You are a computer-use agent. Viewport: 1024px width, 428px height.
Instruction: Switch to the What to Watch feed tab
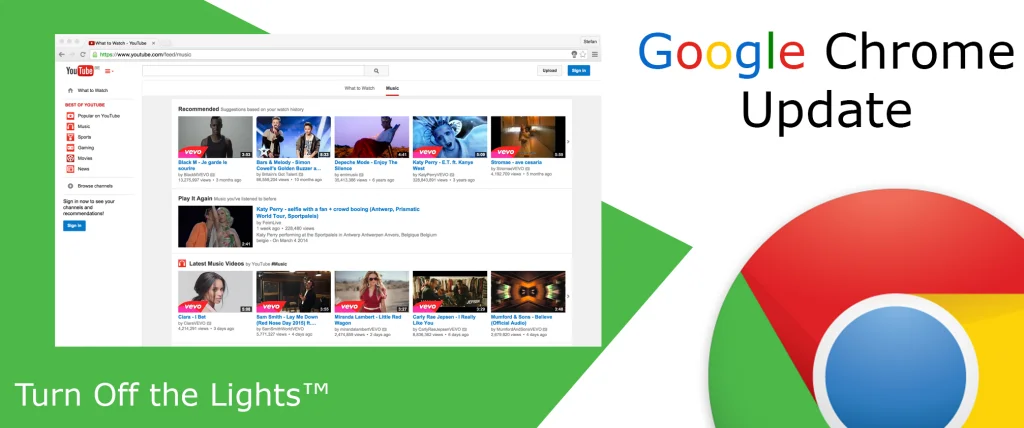pos(360,88)
